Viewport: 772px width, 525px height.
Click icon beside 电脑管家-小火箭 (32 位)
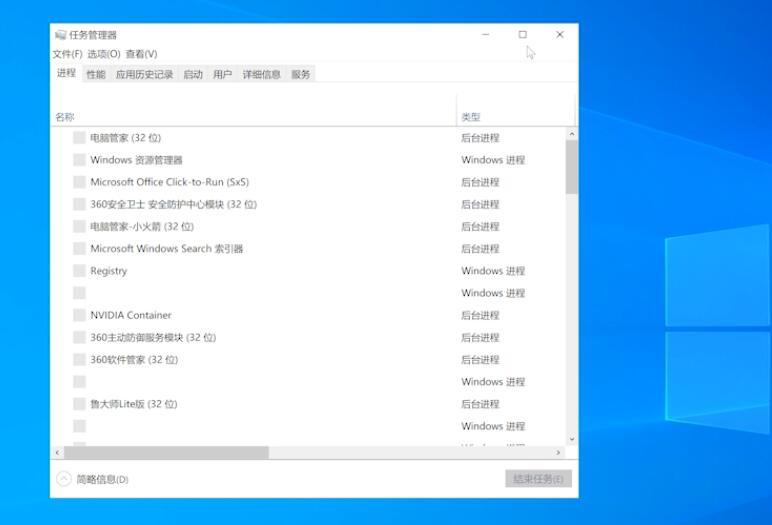coord(79,226)
